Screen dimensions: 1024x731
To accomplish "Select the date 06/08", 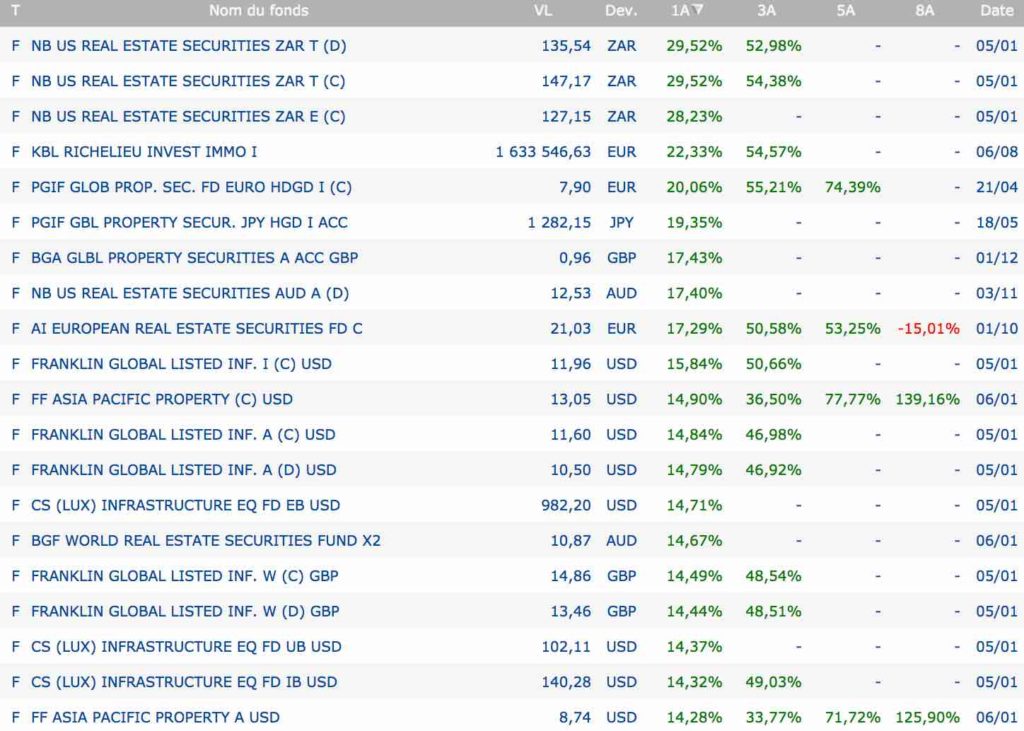I will tap(997, 152).
